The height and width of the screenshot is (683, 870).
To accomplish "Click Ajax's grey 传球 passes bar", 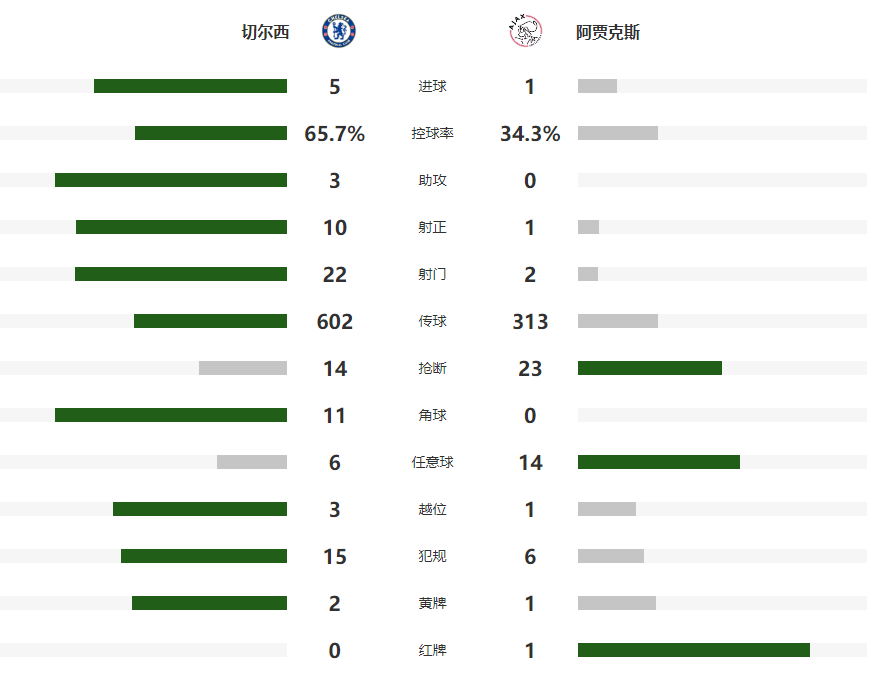I will [618, 321].
